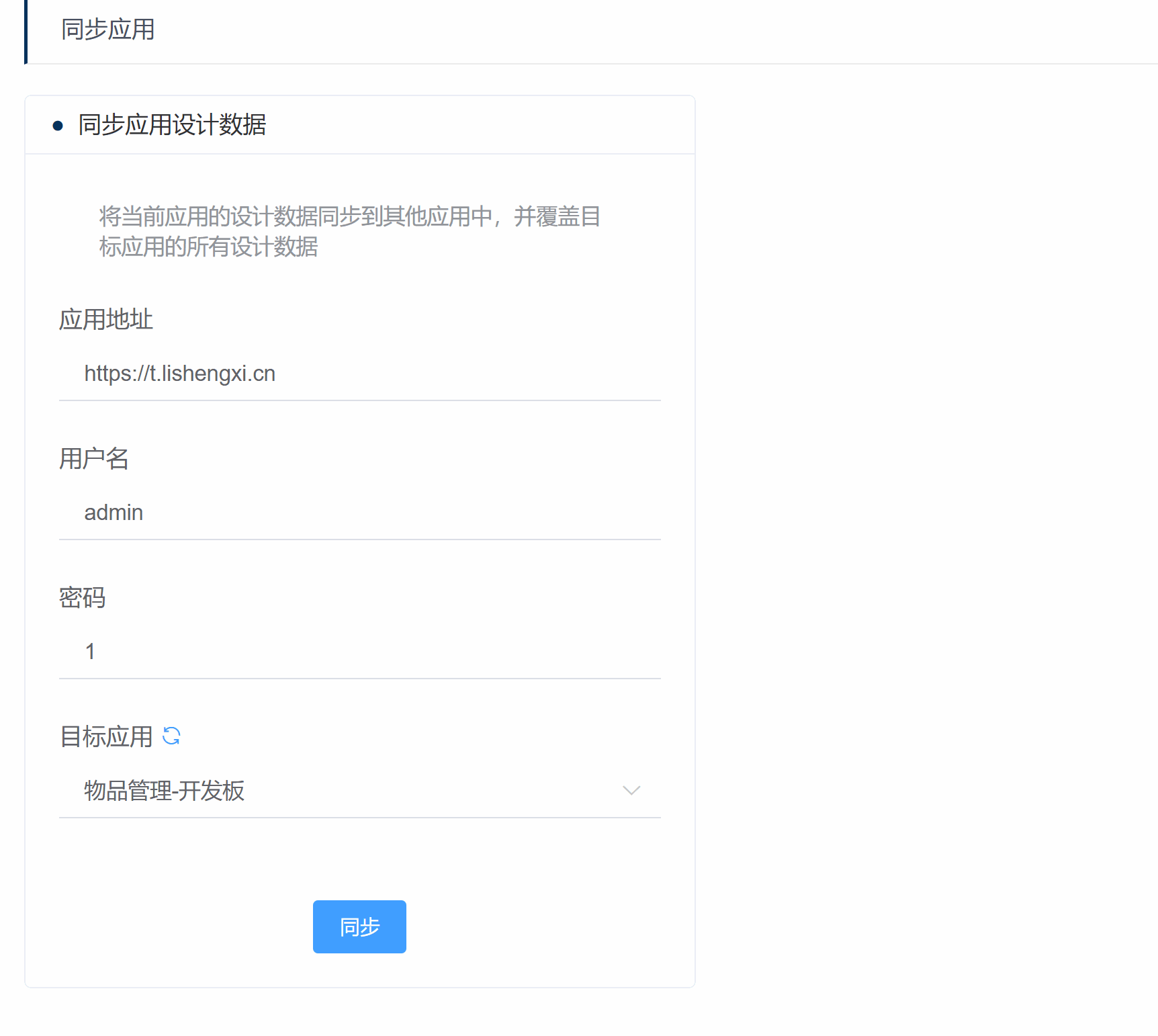Refresh the 目标应用 target app list
Screen dimensions: 1158x1036
[x=171, y=736]
